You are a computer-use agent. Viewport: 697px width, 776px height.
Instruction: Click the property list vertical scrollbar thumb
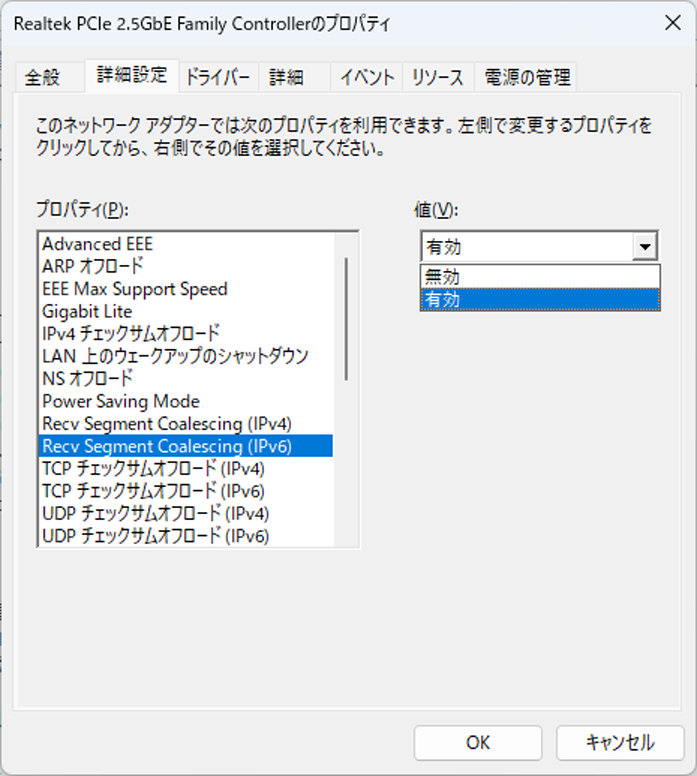coord(346,319)
